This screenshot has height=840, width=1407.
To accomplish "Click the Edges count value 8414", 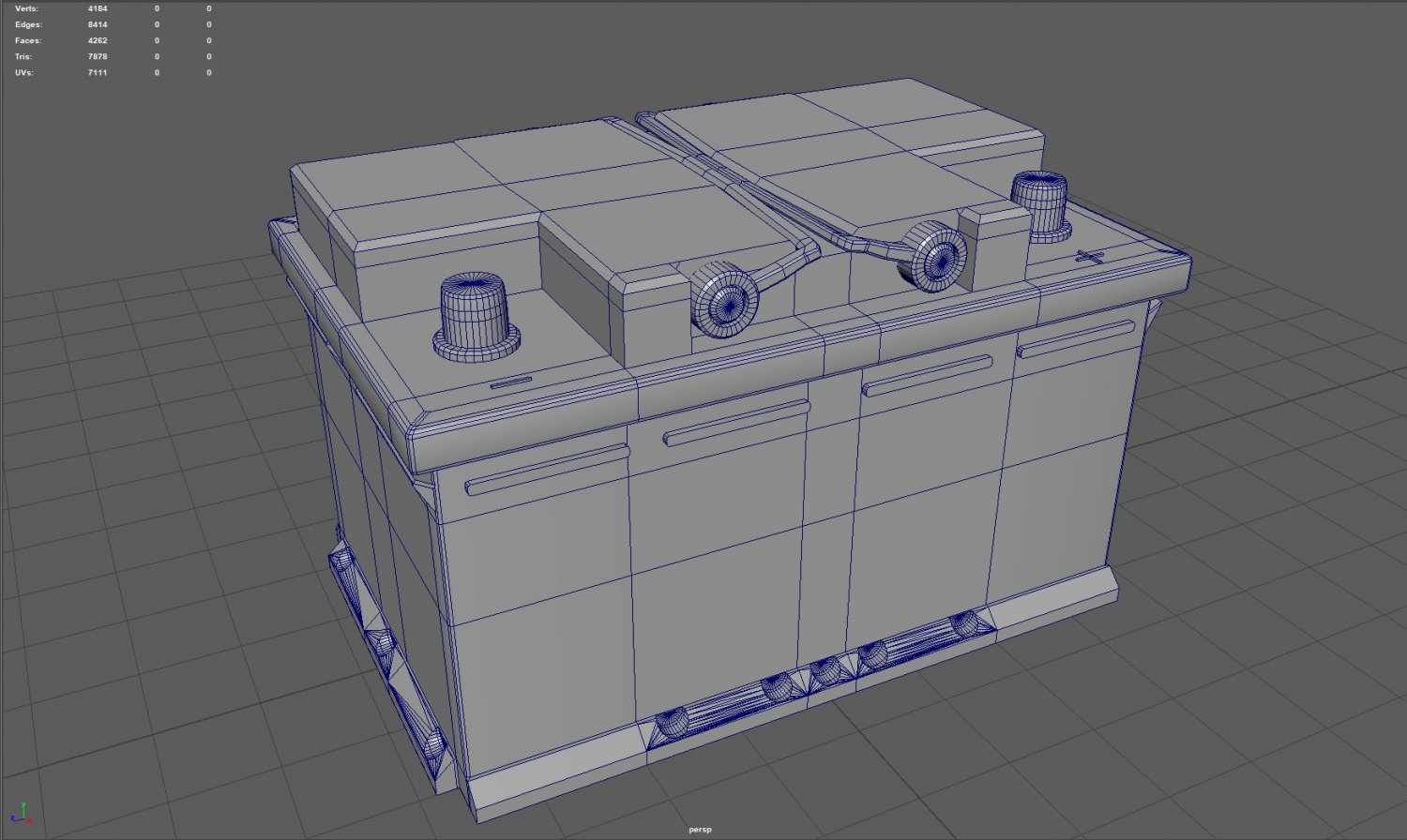I will [x=97, y=24].
